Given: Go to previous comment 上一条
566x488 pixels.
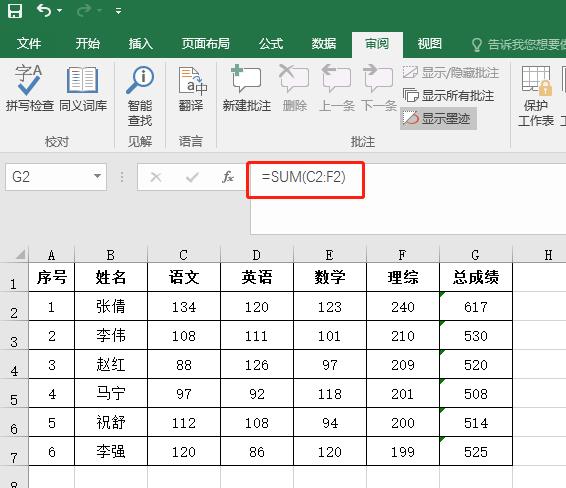Looking at the screenshot, I should 336,88.
